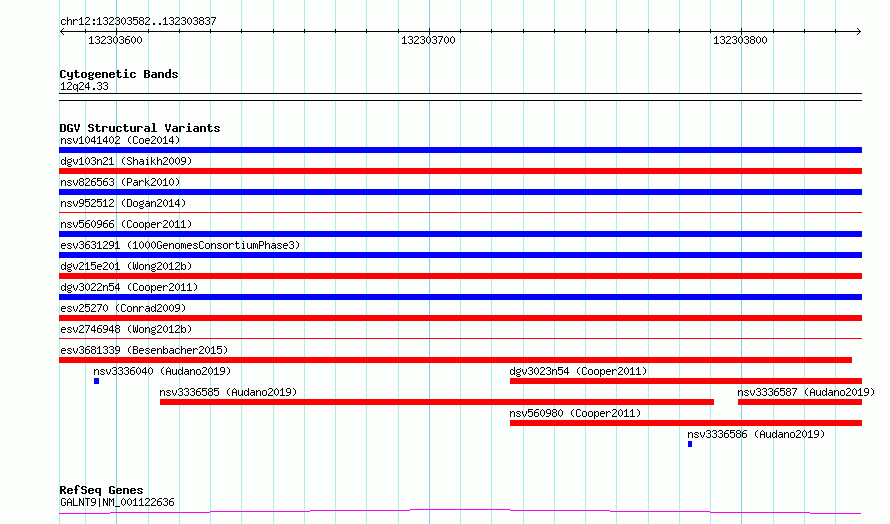This screenshot has height=524, width=890.
Task: Click the small blue nsv3336586 marker
Action: pyautogui.click(x=690, y=444)
